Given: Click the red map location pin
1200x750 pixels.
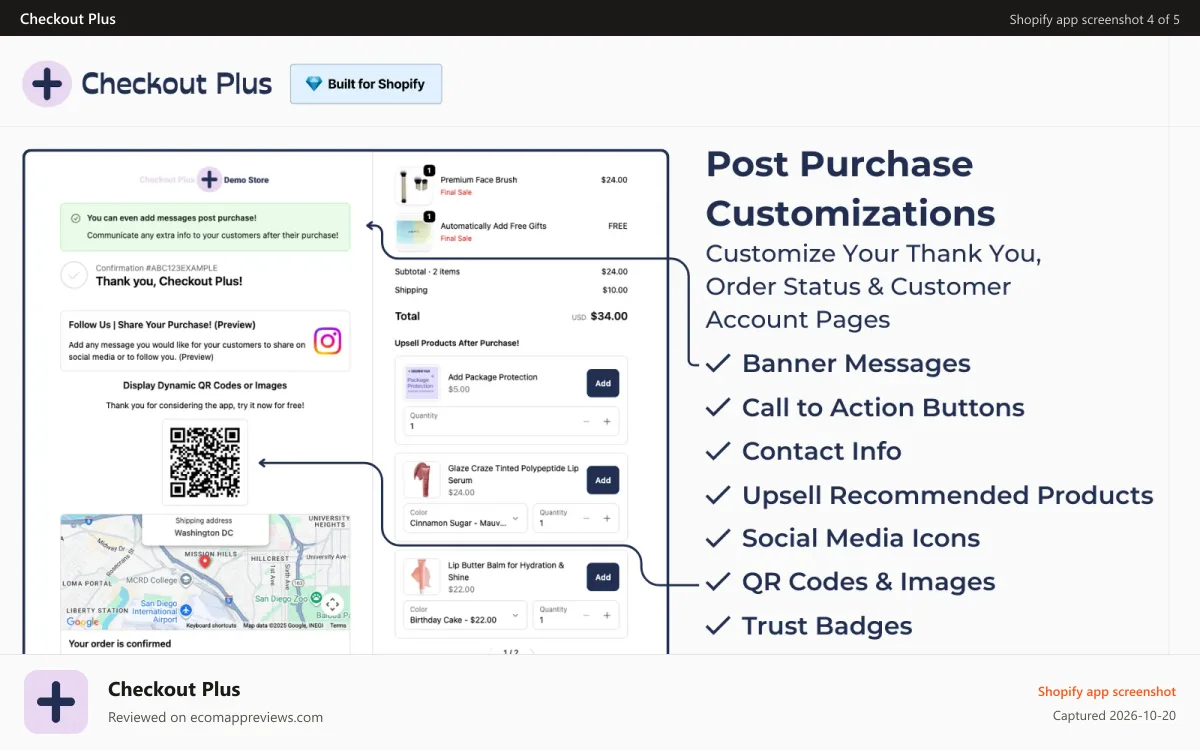Looking at the screenshot, I should click(205, 562).
